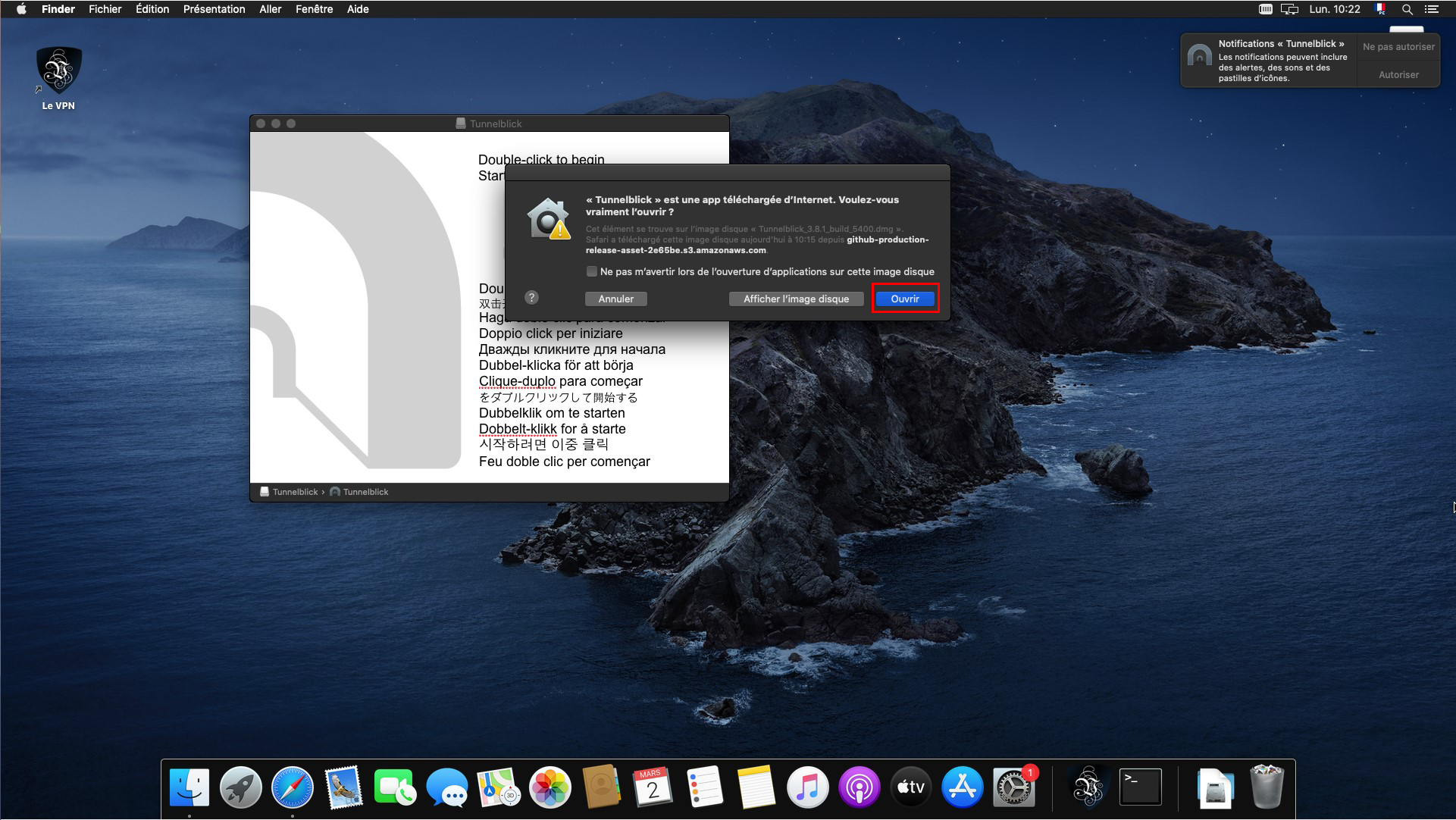Image resolution: width=1456 pixels, height=820 pixels.
Task: Click the Ouvrir button in the dialog
Action: coord(905,299)
